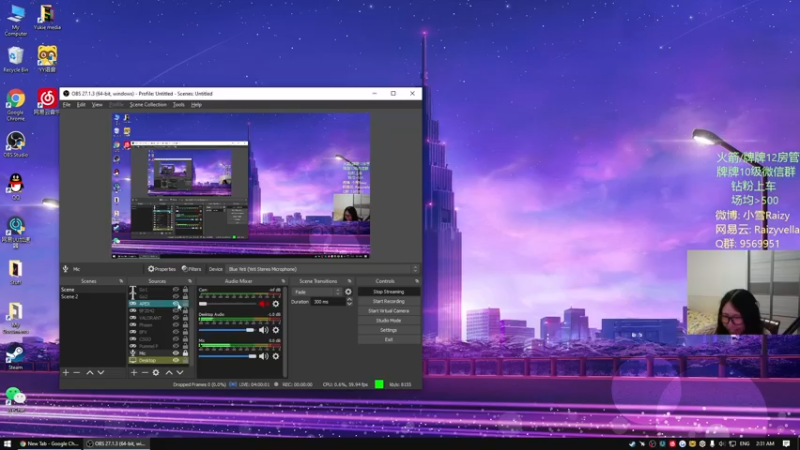Pop out the Controls dock panel
Screen dimensions: 800x450
point(417,281)
